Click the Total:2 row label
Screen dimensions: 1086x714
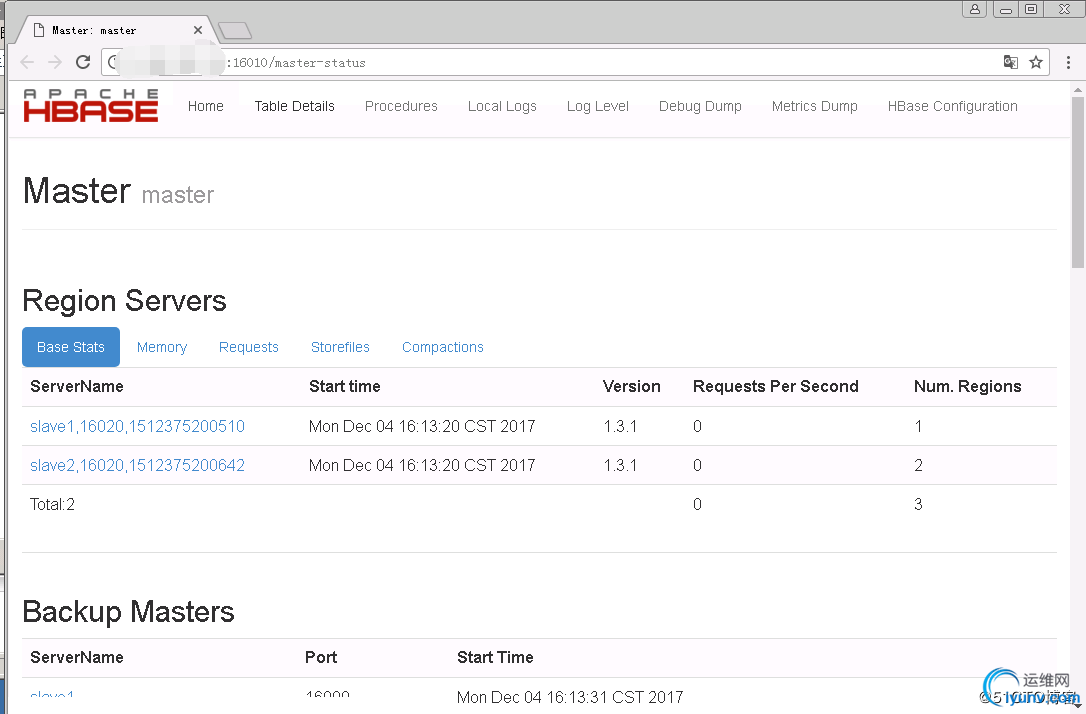point(52,504)
